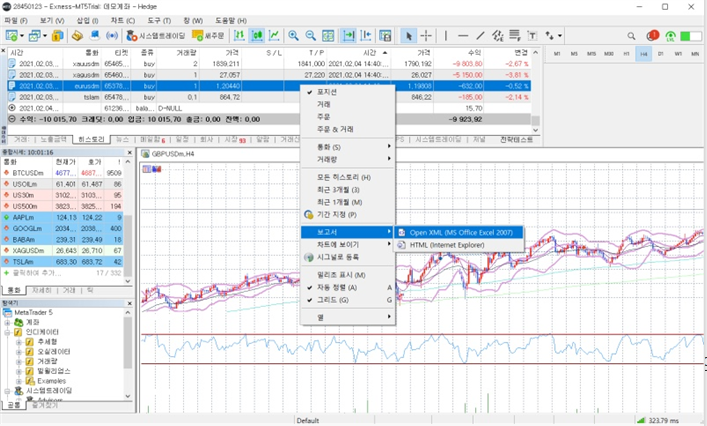The width and height of the screenshot is (707, 426).
Task: Toggle the 그리드 (G) grid option
Action: pos(348,300)
